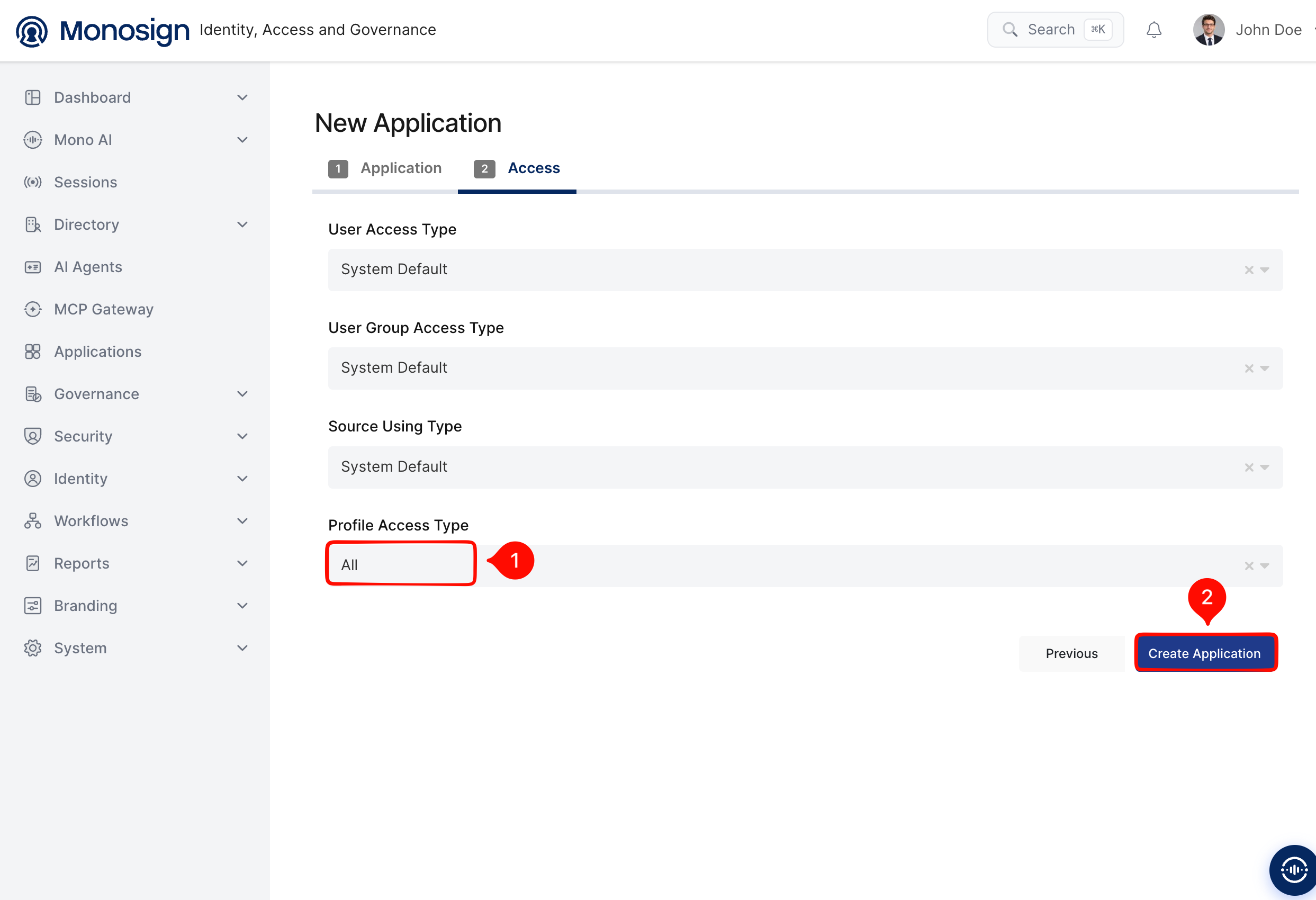Click the Dashboard sidebar icon
Viewport: 1316px width, 900px height.
[x=33, y=97]
